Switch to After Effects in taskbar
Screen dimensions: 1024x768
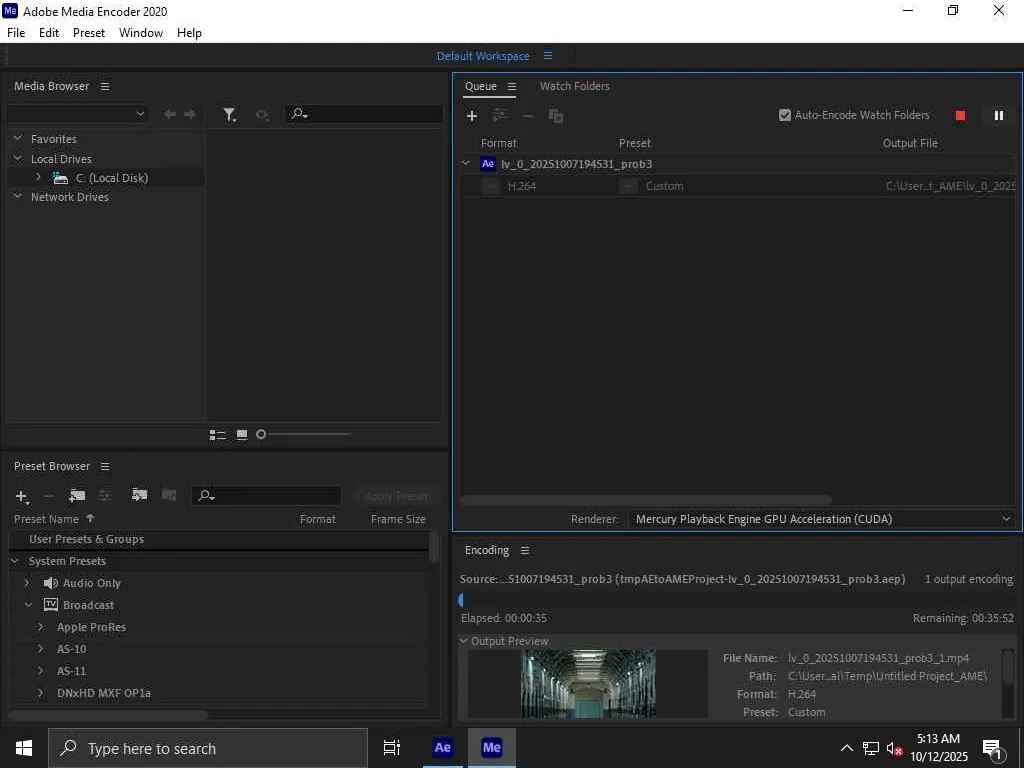click(442, 748)
